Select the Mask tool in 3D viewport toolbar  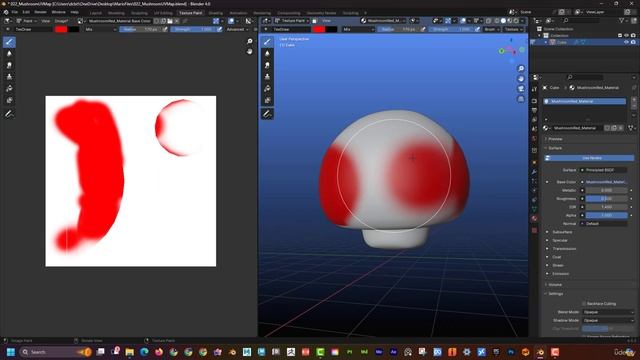(x=267, y=100)
